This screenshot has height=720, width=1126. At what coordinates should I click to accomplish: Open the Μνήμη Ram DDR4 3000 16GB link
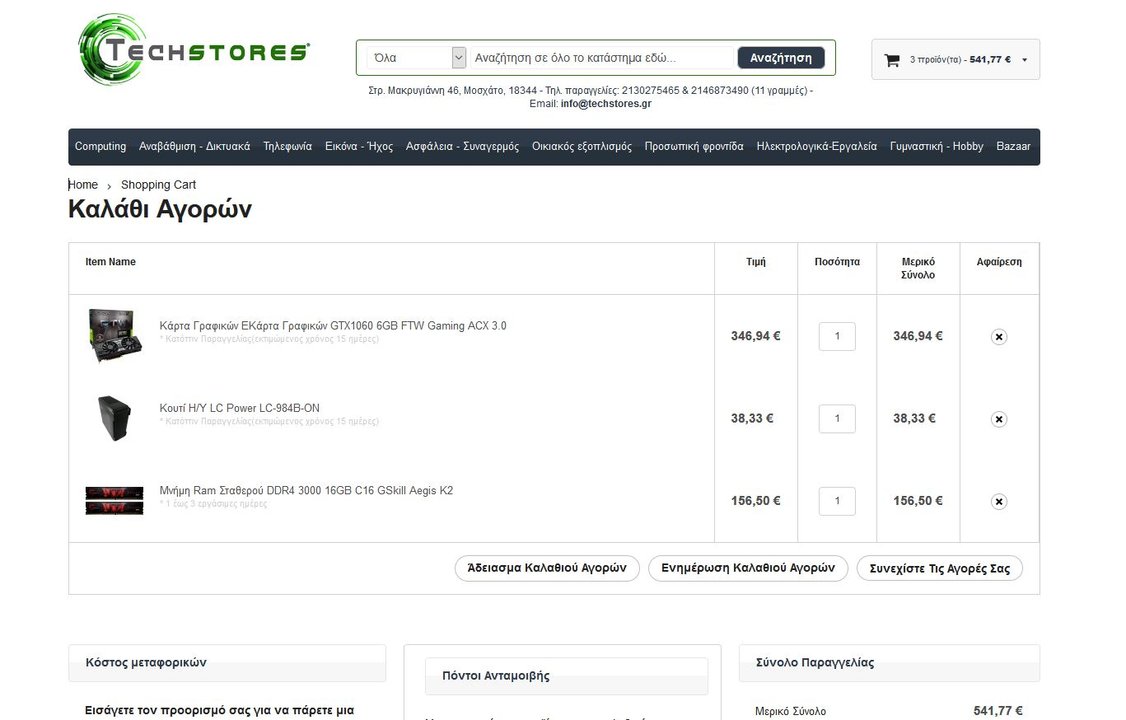click(306, 490)
